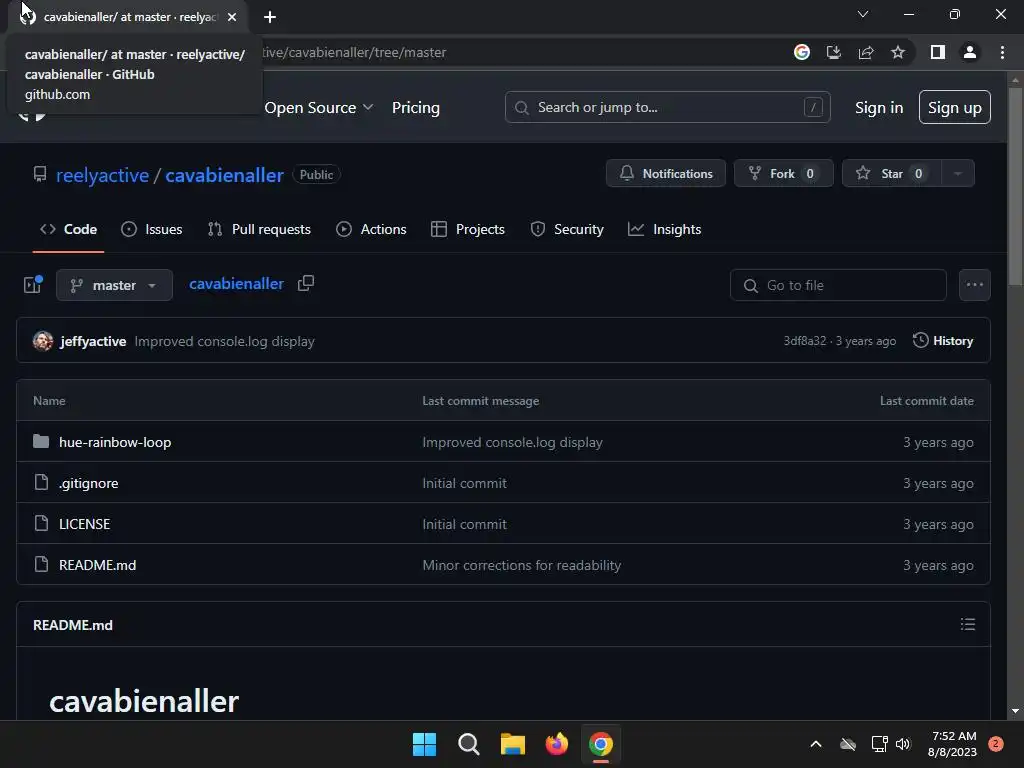Close the cavabienaller browser tab

(232, 17)
